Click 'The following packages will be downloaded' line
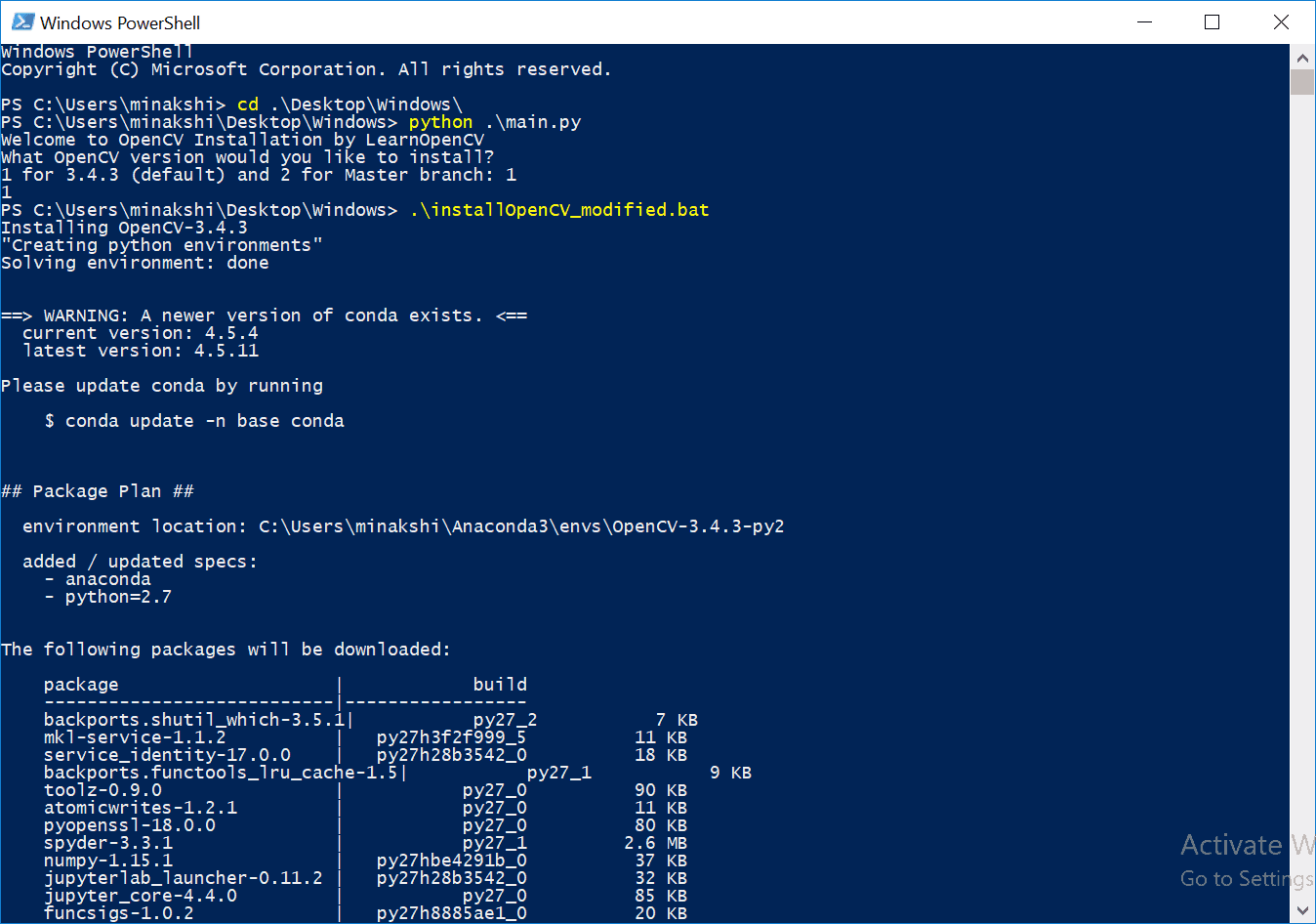 pos(226,650)
